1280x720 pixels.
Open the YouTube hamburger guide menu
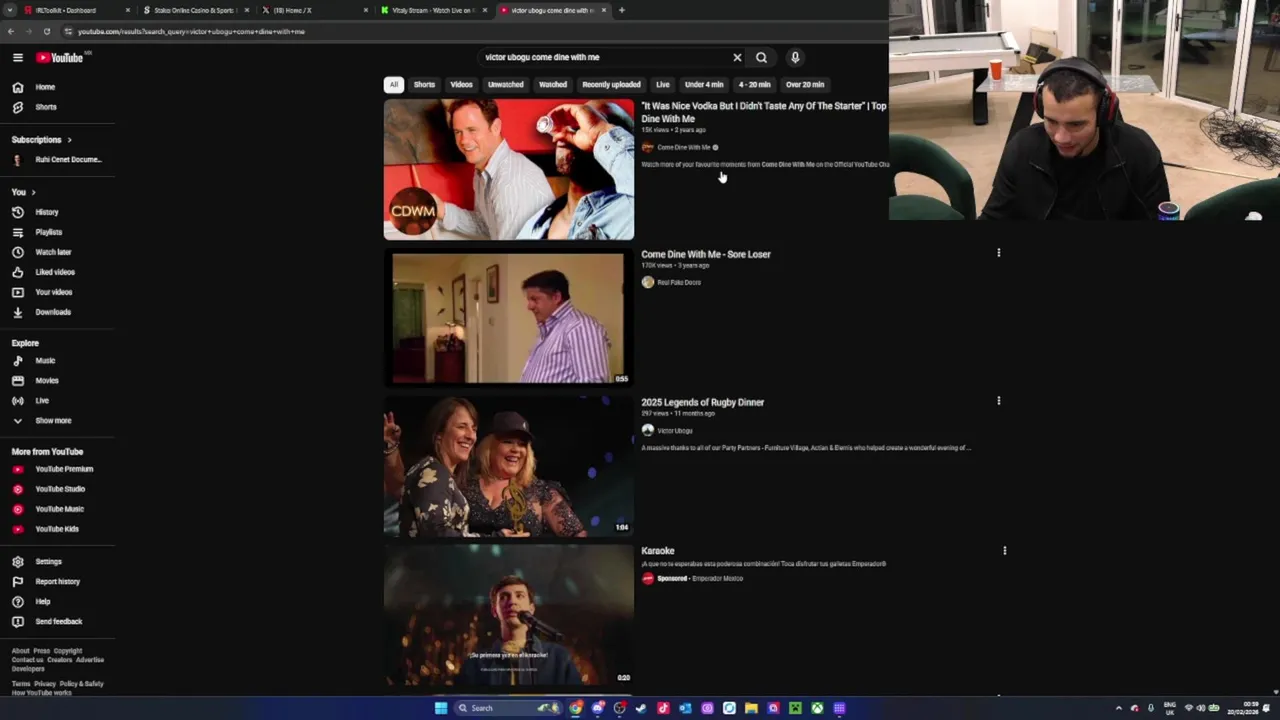(17, 58)
